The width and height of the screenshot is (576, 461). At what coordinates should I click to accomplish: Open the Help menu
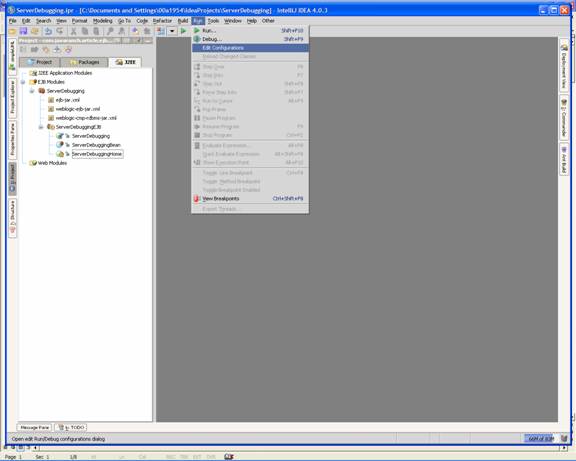[x=252, y=21]
